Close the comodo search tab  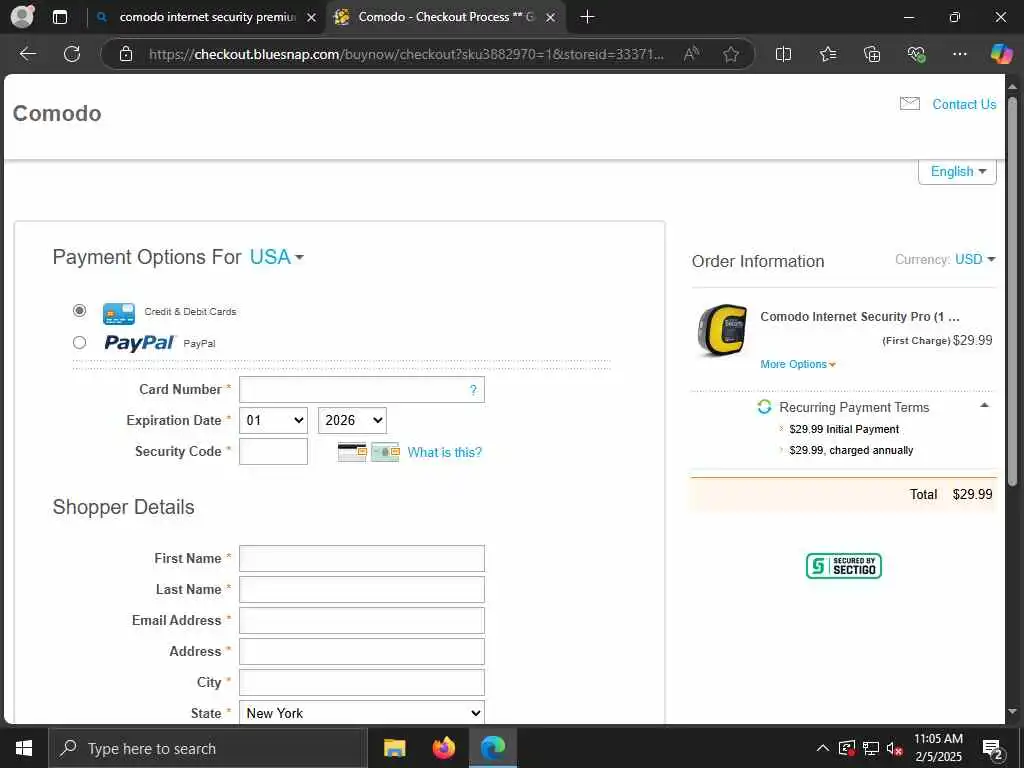coord(312,17)
